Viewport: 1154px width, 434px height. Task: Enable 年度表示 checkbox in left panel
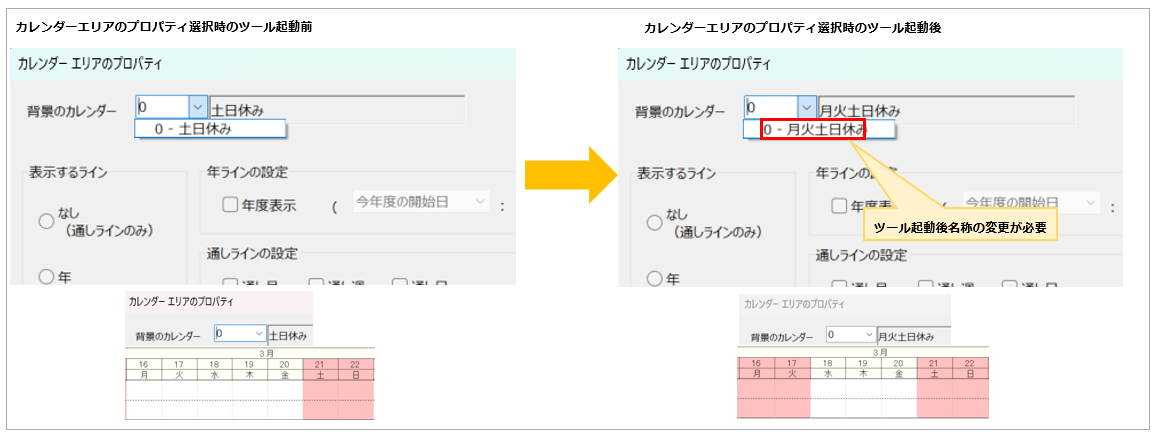coord(229,205)
